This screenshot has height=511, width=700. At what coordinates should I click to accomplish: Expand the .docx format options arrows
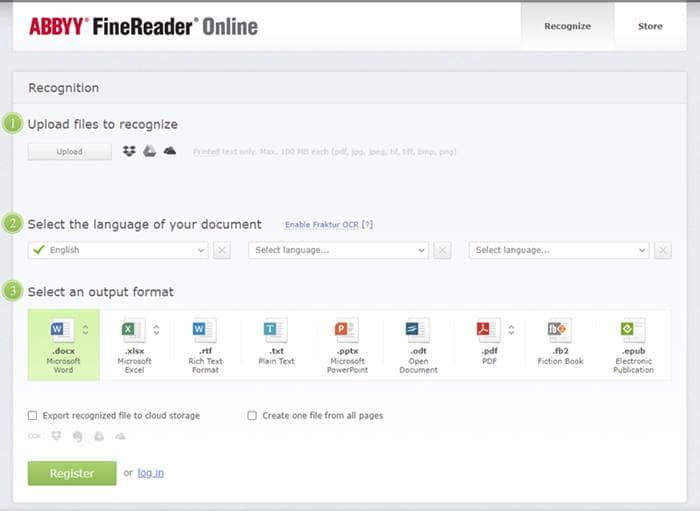[x=85, y=330]
